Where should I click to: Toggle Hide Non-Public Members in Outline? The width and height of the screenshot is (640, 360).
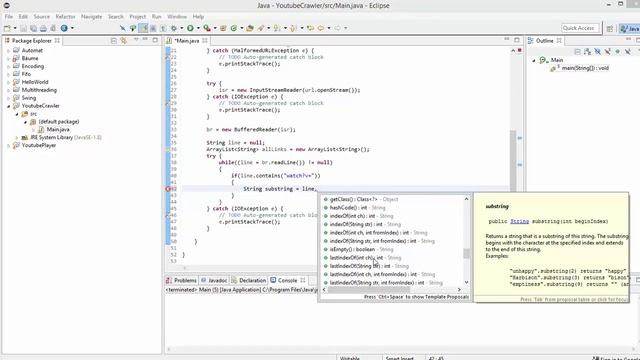point(618,51)
